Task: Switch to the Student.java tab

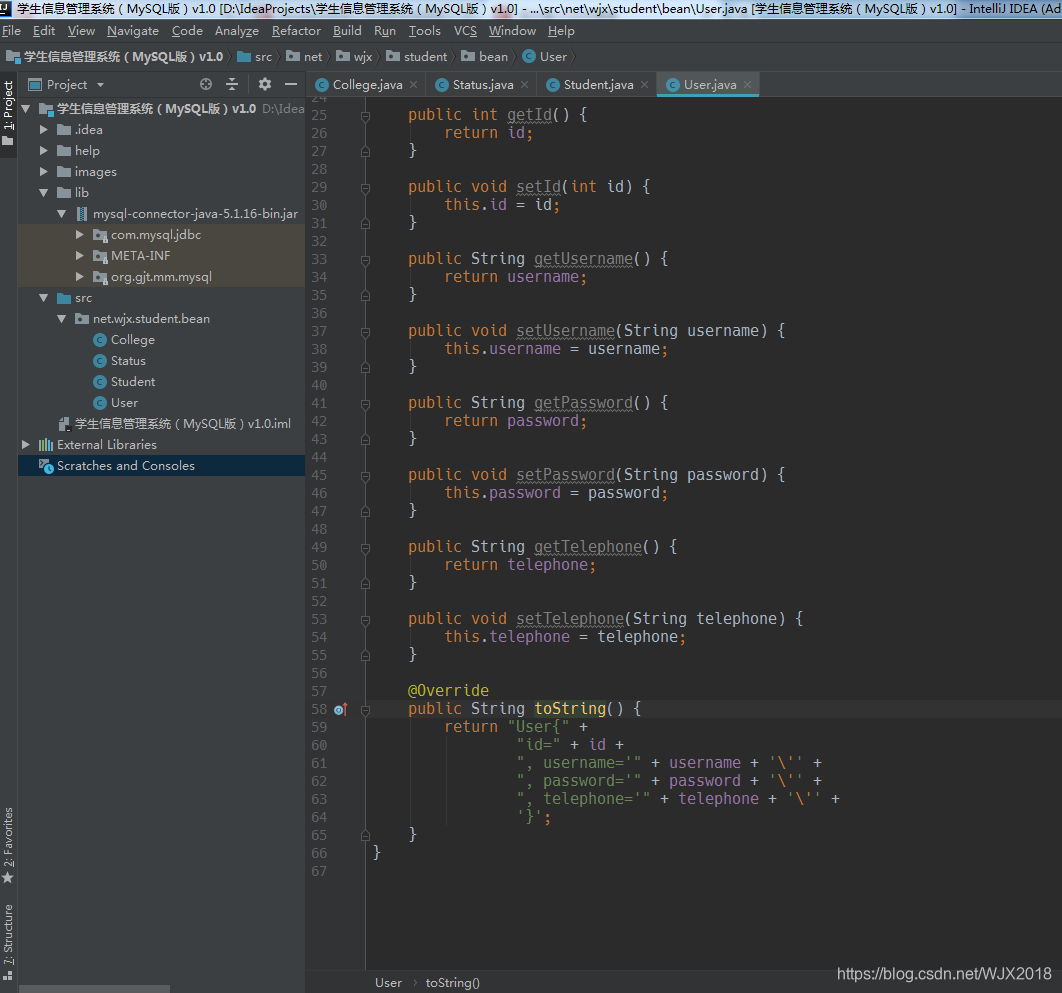Action: pyautogui.click(x=597, y=85)
